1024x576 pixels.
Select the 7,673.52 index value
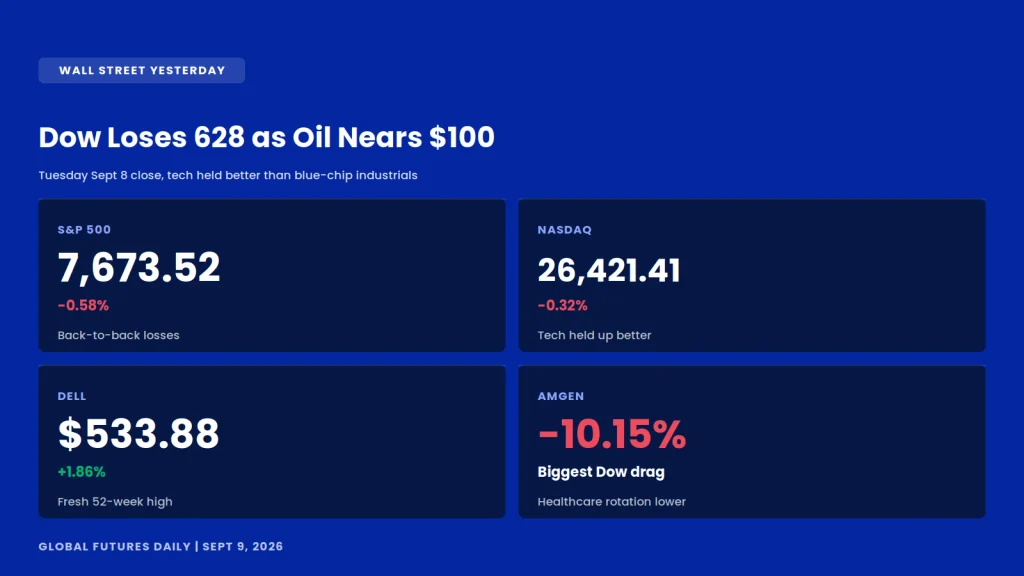coord(139,268)
